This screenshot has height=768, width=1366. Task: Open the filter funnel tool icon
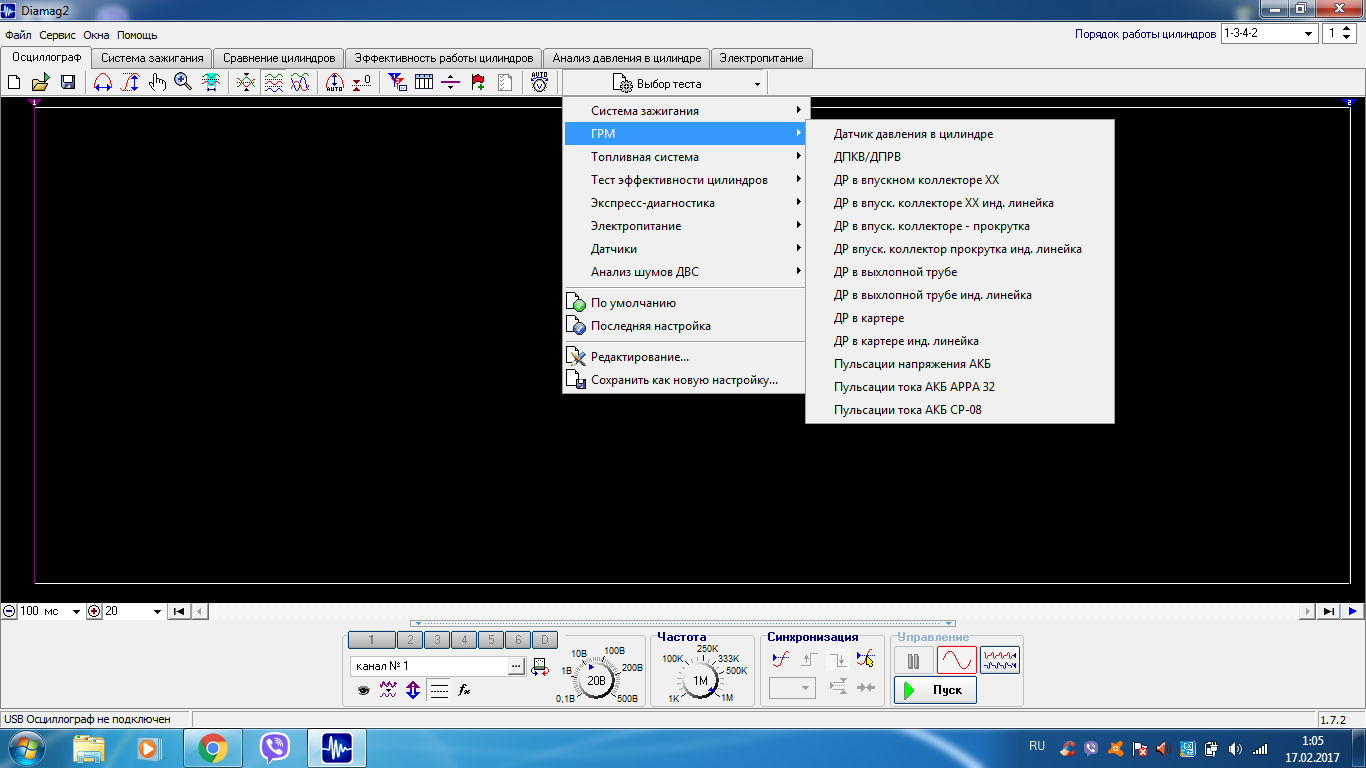click(397, 83)
